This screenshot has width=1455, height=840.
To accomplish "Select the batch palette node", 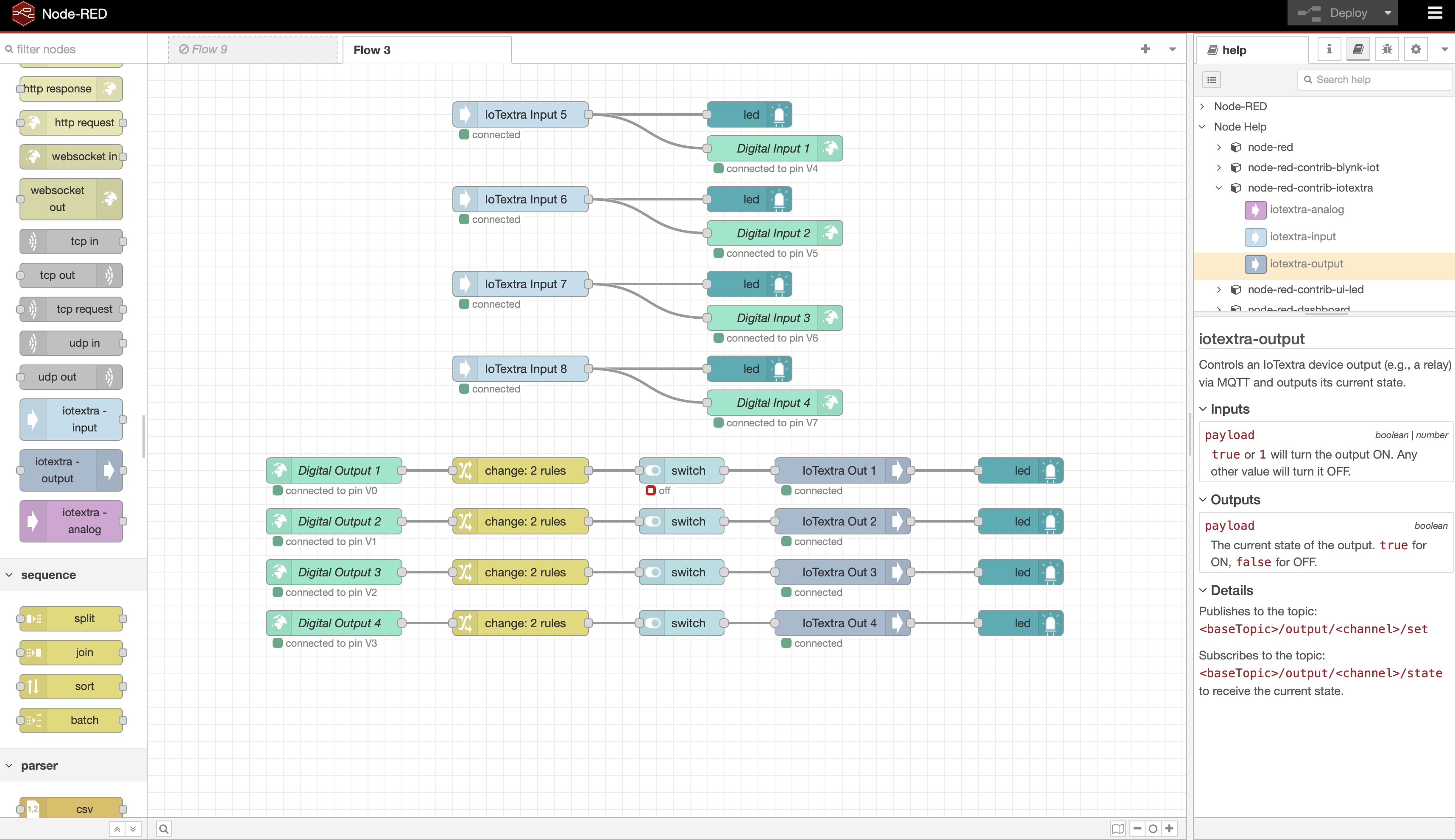I will (71, 720).
